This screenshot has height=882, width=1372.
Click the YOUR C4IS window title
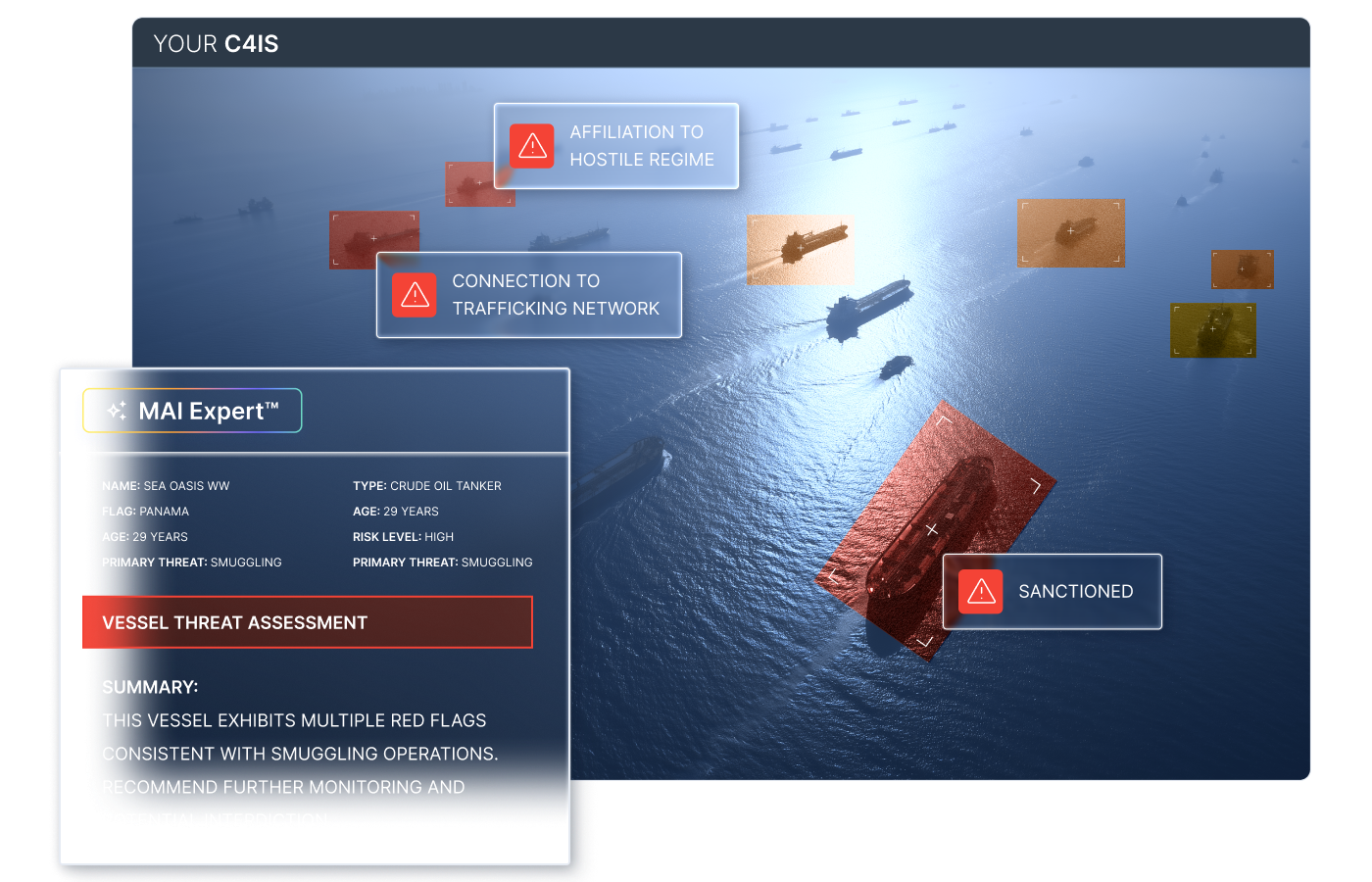point(216,44)
